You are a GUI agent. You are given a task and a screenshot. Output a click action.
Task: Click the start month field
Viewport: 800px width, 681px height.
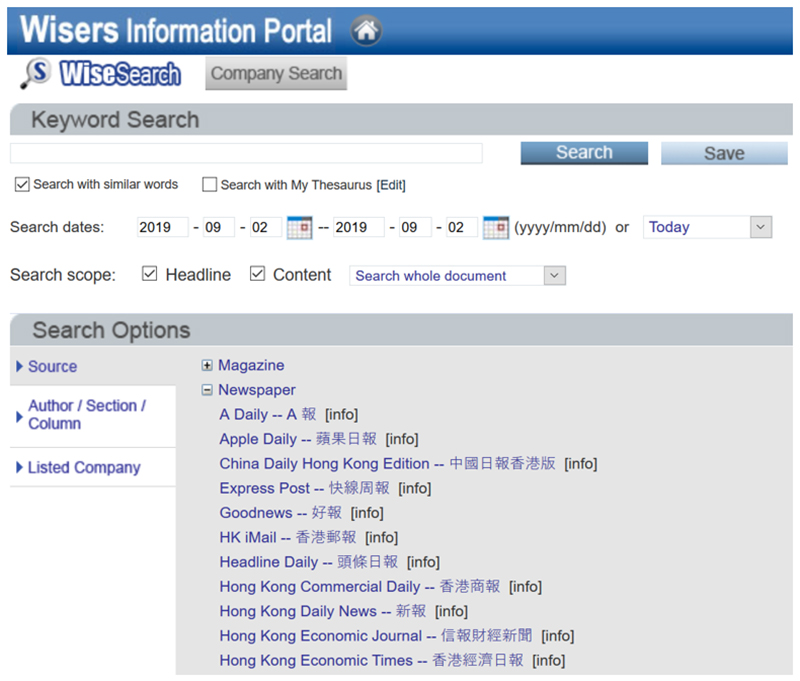click(x=219, y=227)
